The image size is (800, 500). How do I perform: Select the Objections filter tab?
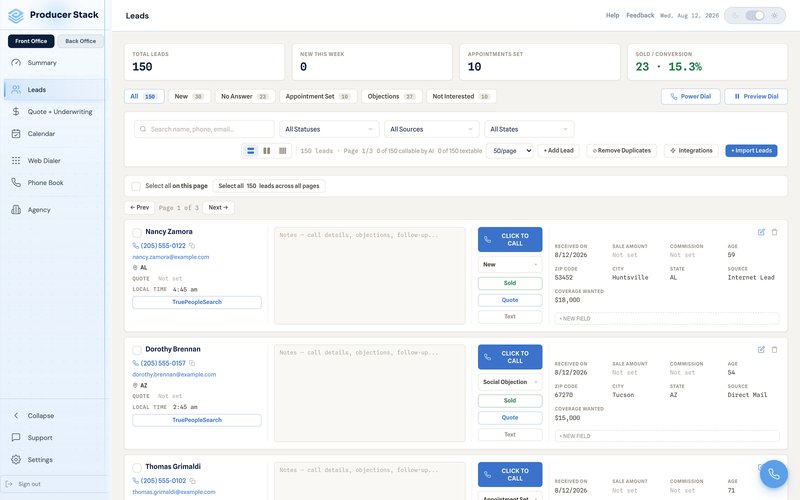tap(391, 96)
